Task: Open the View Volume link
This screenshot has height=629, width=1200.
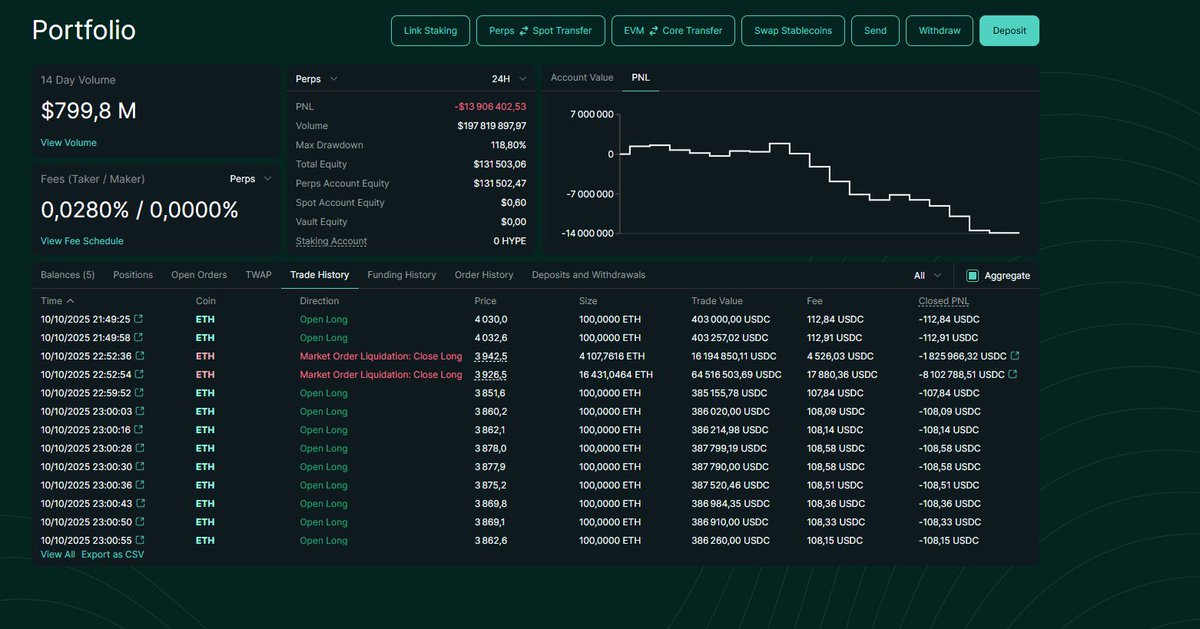Action: click(69, 143)
